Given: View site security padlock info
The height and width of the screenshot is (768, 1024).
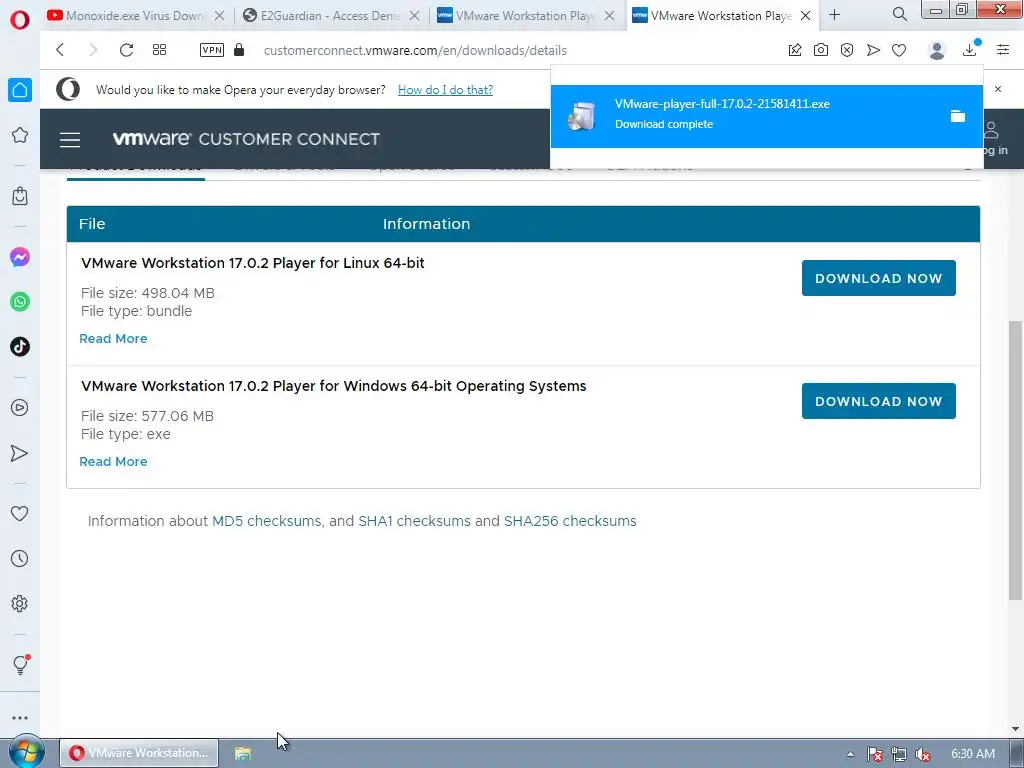Looking at the screenshot, I should pos(239,50).
